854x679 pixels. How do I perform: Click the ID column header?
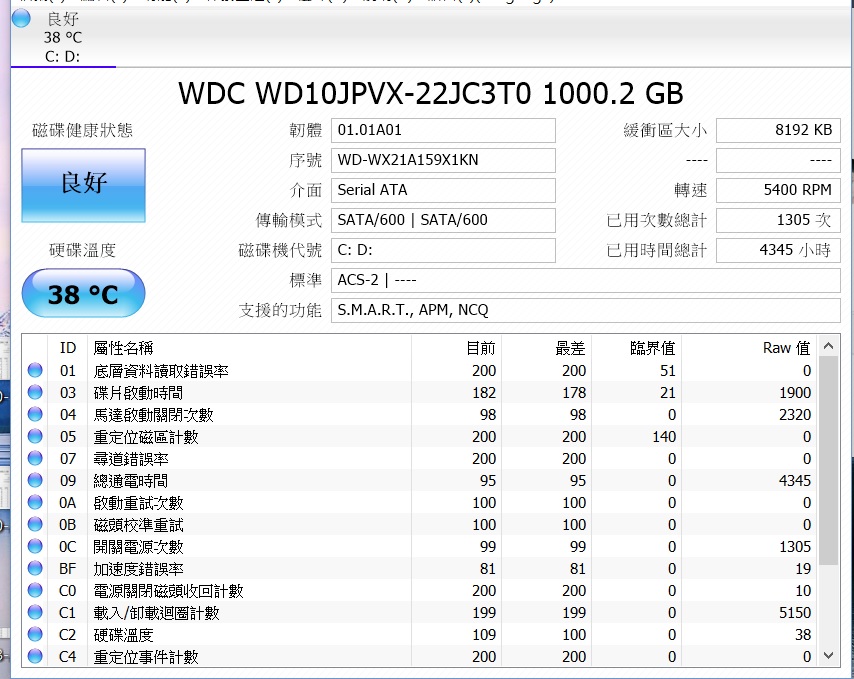68,347
